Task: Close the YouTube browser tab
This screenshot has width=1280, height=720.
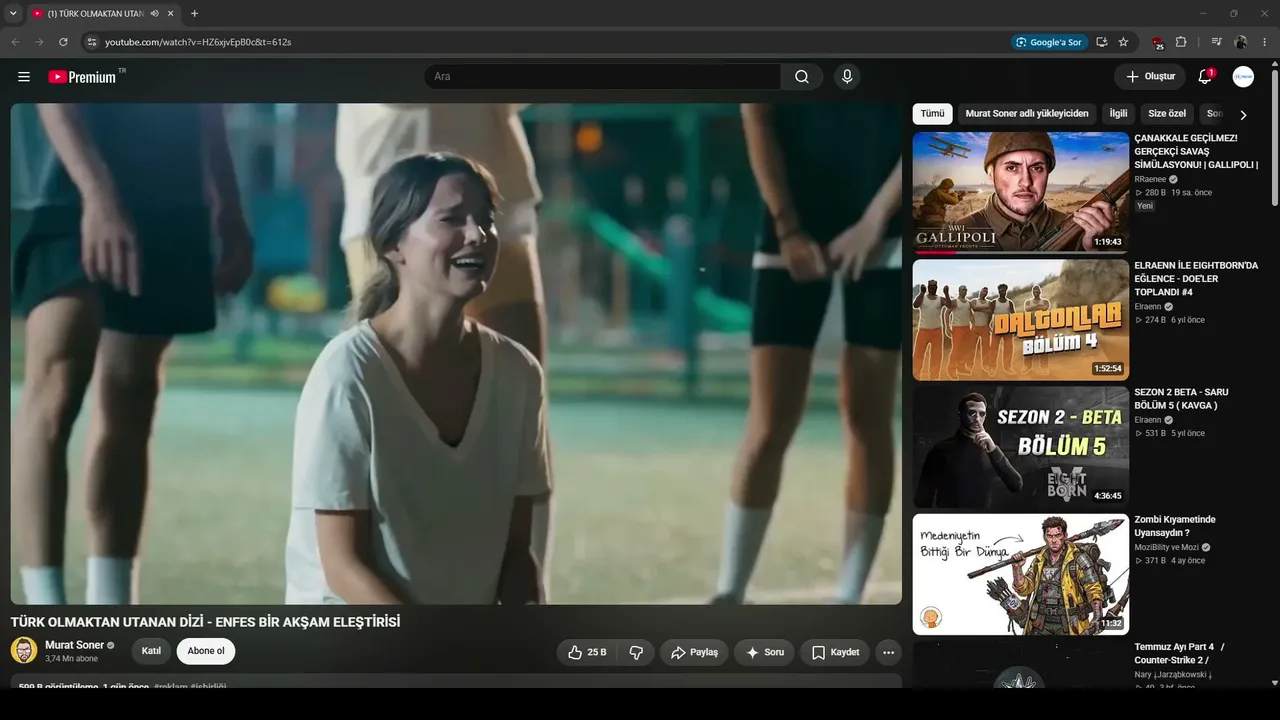Action: [x=171, y=14]
